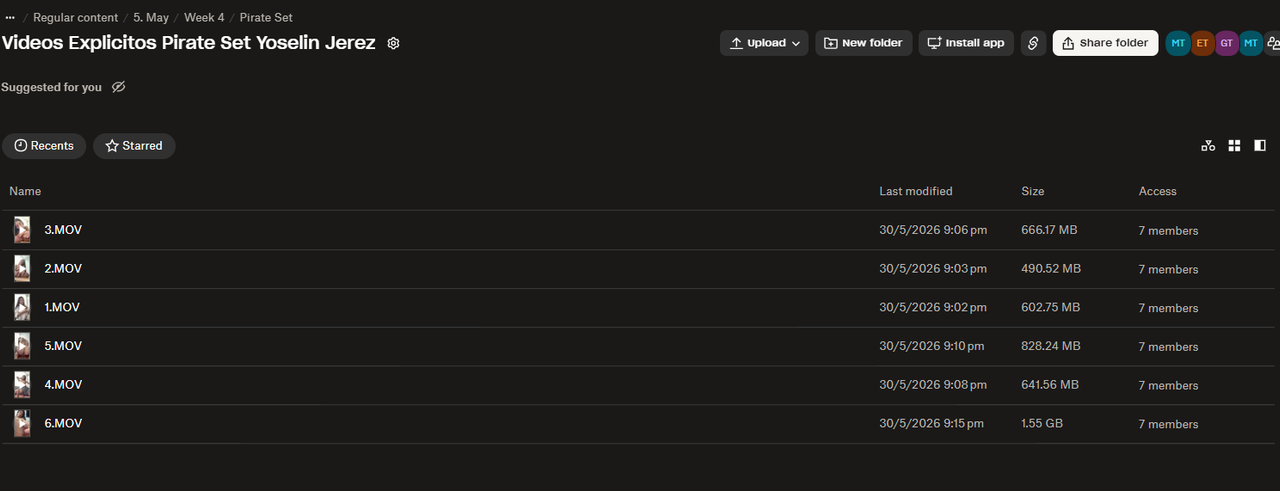
Task: Click the ET member avatar
Action: click(x=1203, y=43)
